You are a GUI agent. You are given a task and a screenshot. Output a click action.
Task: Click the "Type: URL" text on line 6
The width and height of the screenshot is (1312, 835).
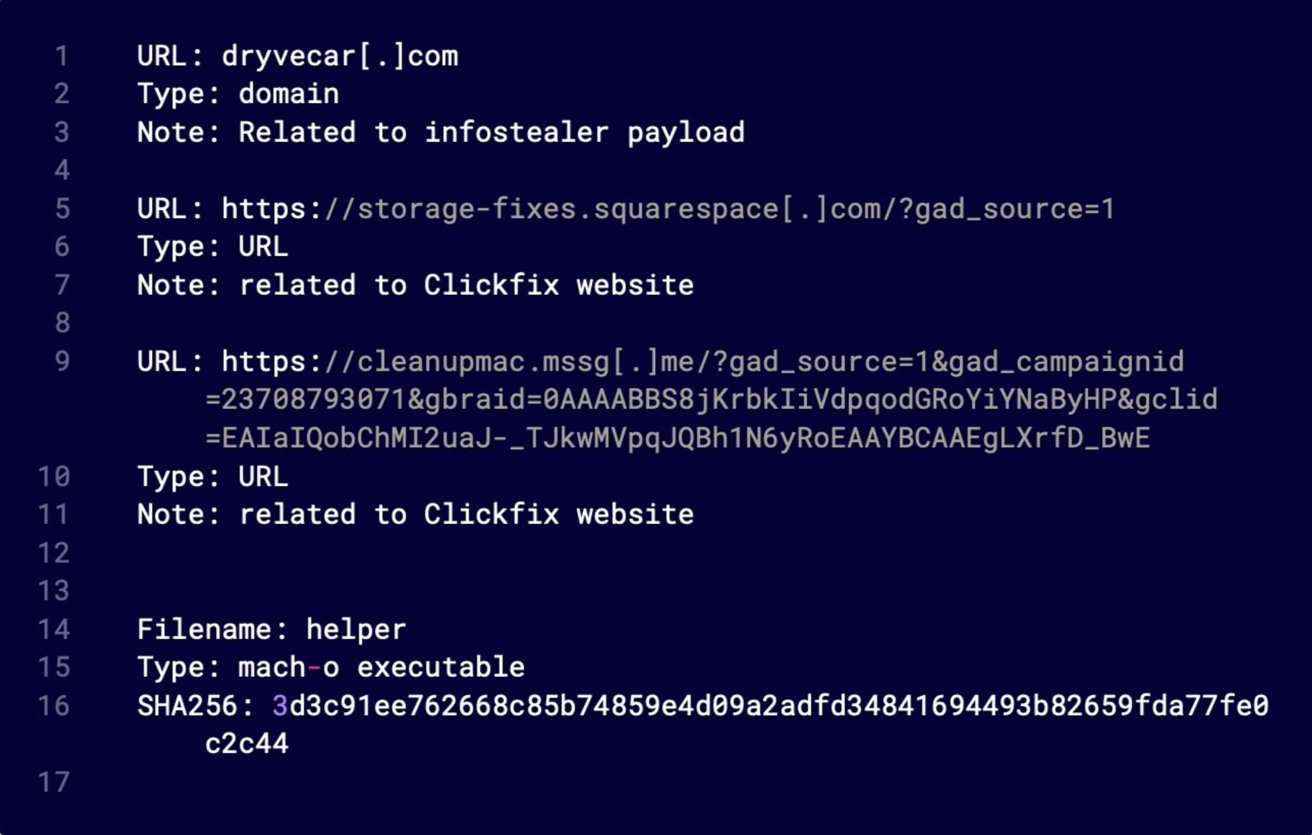point(212,247)
